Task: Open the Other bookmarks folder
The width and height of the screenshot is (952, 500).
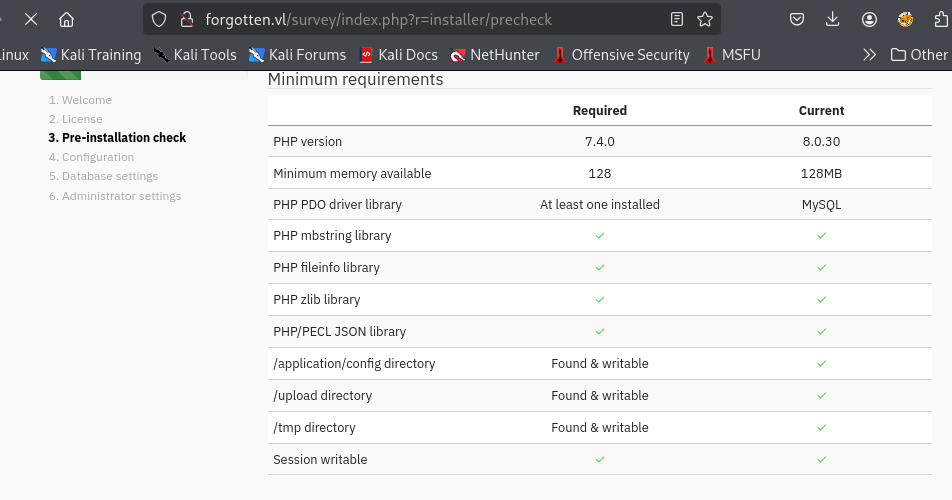Action: pos(919,55)
